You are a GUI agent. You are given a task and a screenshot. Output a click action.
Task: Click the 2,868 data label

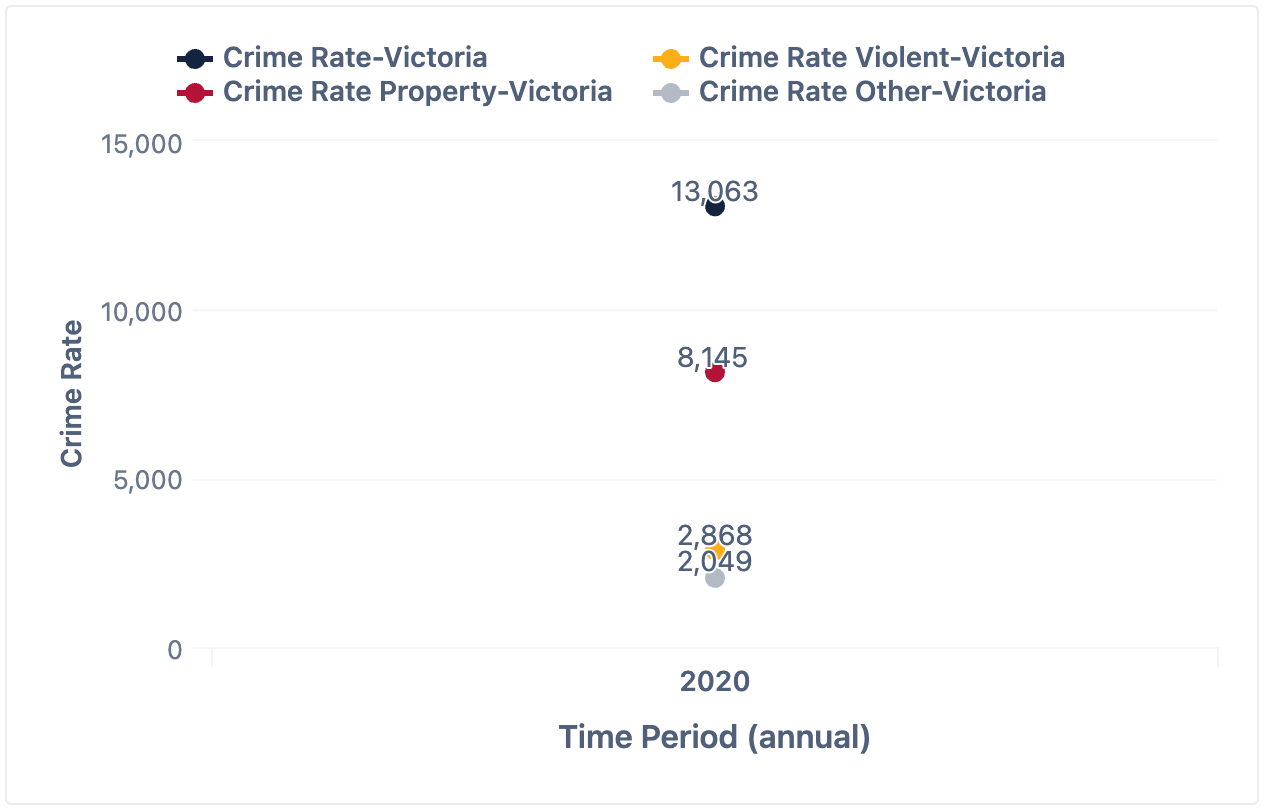coord(714,535)
